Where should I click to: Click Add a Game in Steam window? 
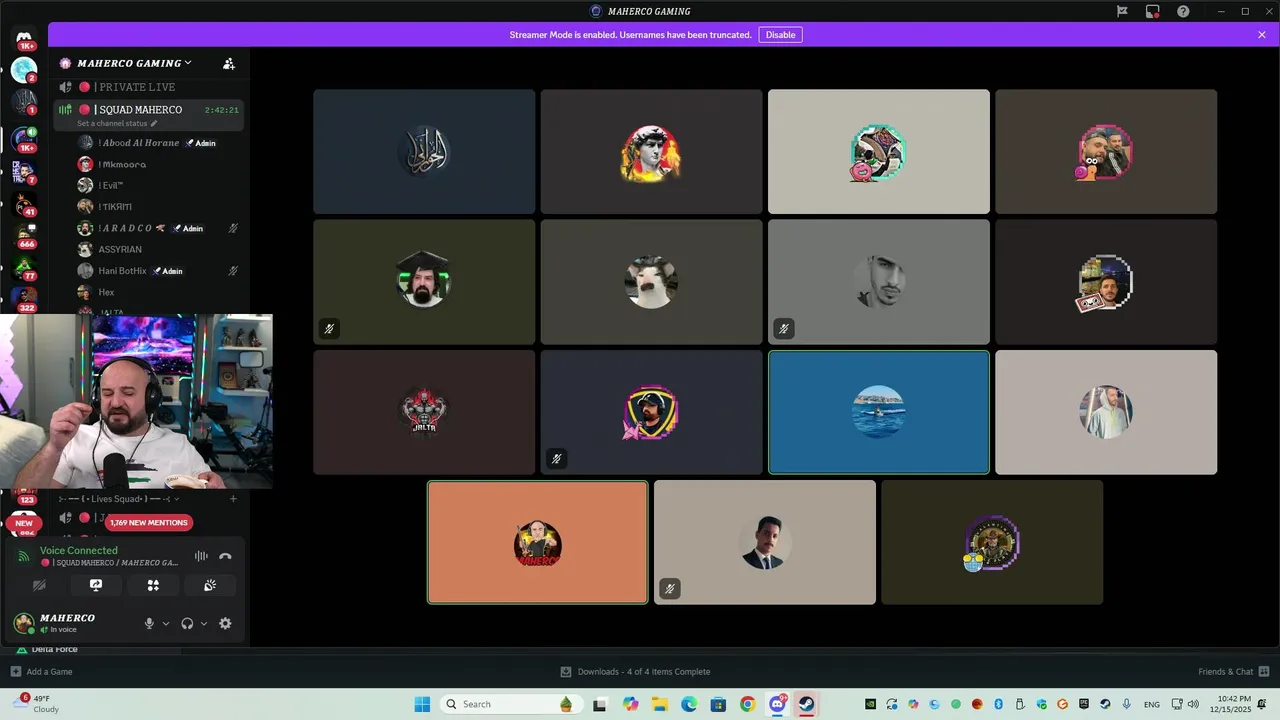(41, 672)
